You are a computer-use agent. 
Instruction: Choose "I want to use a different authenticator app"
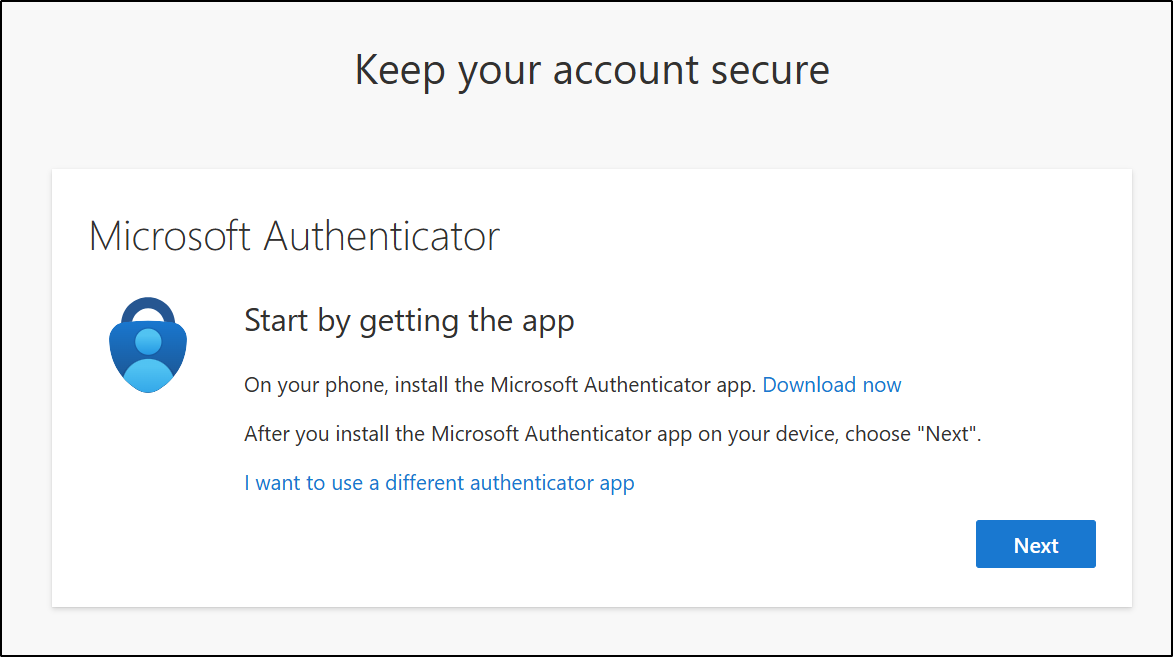[x=439, y=483]
